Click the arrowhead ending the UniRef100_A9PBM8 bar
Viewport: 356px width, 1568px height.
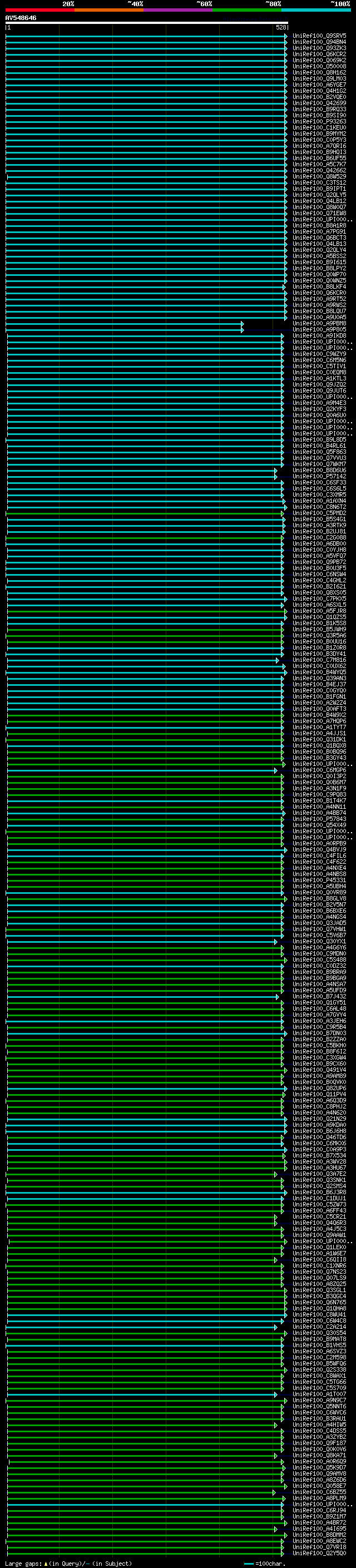pyautogui.click(x=242, y=324)
